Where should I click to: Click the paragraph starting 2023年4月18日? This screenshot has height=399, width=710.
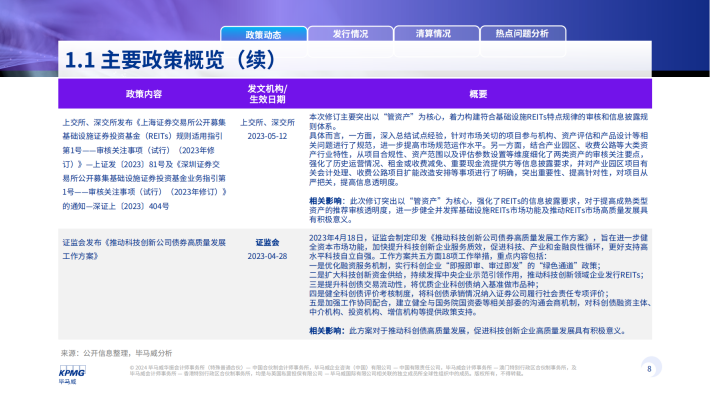coord(478,247)
